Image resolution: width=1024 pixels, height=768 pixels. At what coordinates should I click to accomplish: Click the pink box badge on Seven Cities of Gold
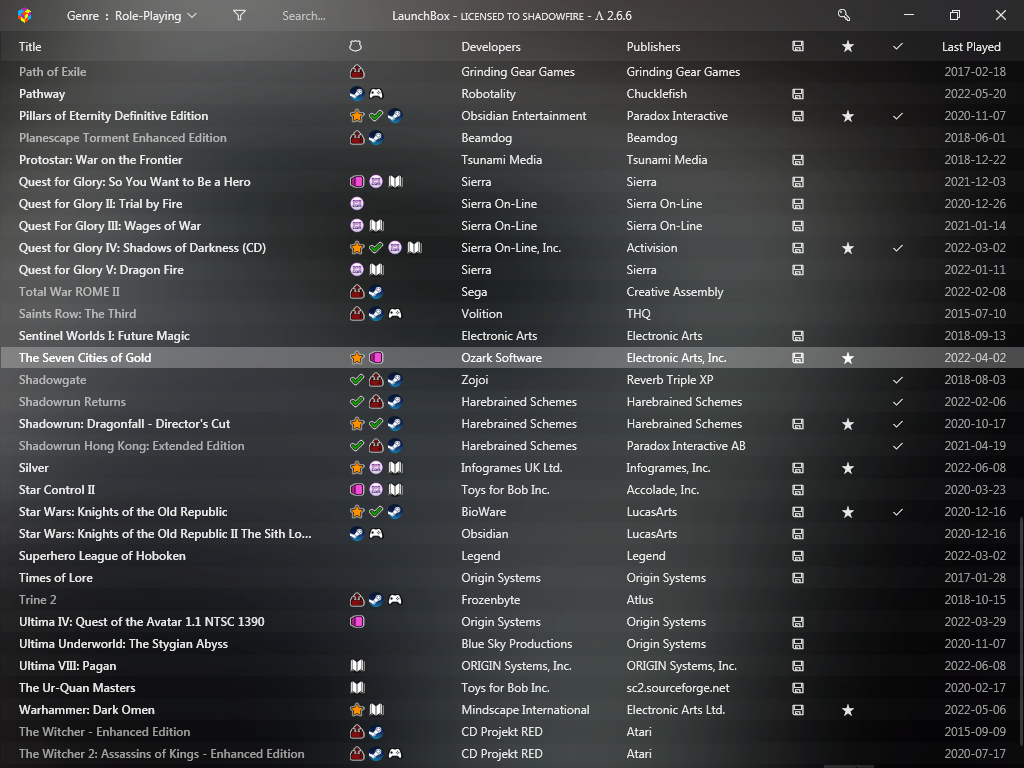pos(376,358)
